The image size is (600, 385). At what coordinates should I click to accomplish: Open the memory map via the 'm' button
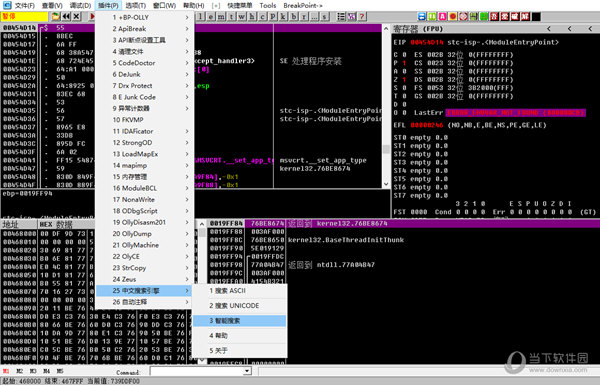point(222,16)
